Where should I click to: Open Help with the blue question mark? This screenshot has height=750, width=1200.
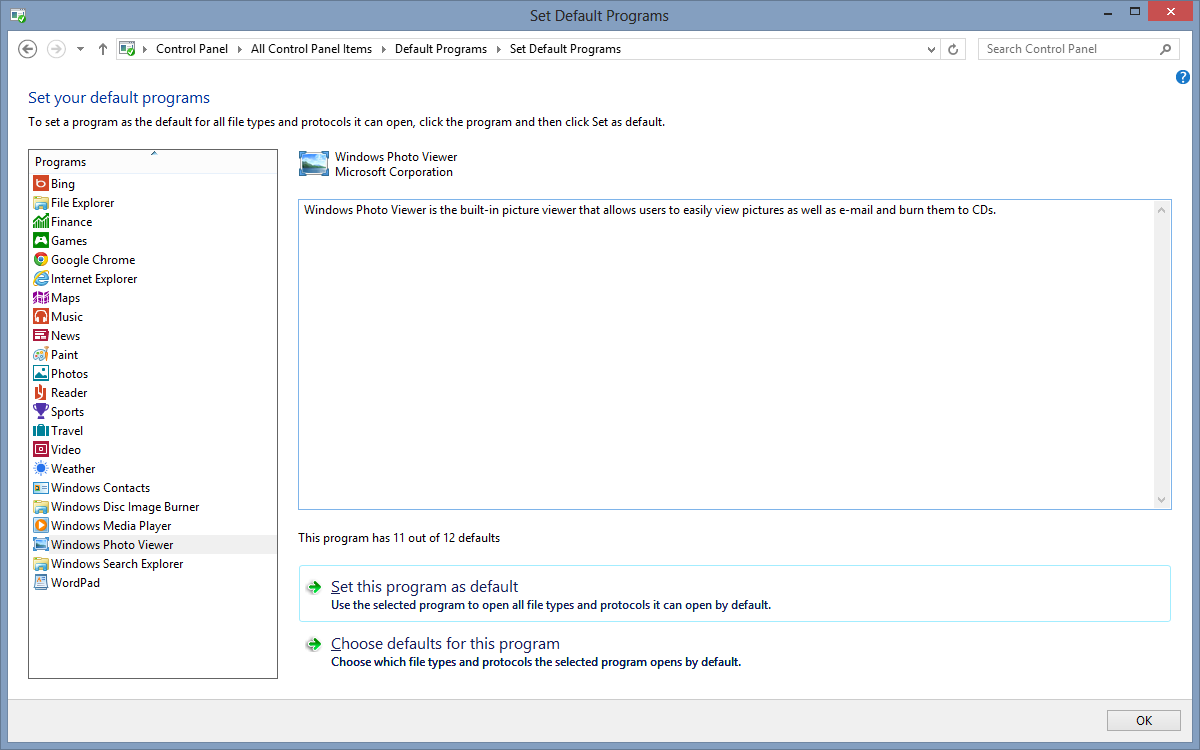coord(1183,77)
